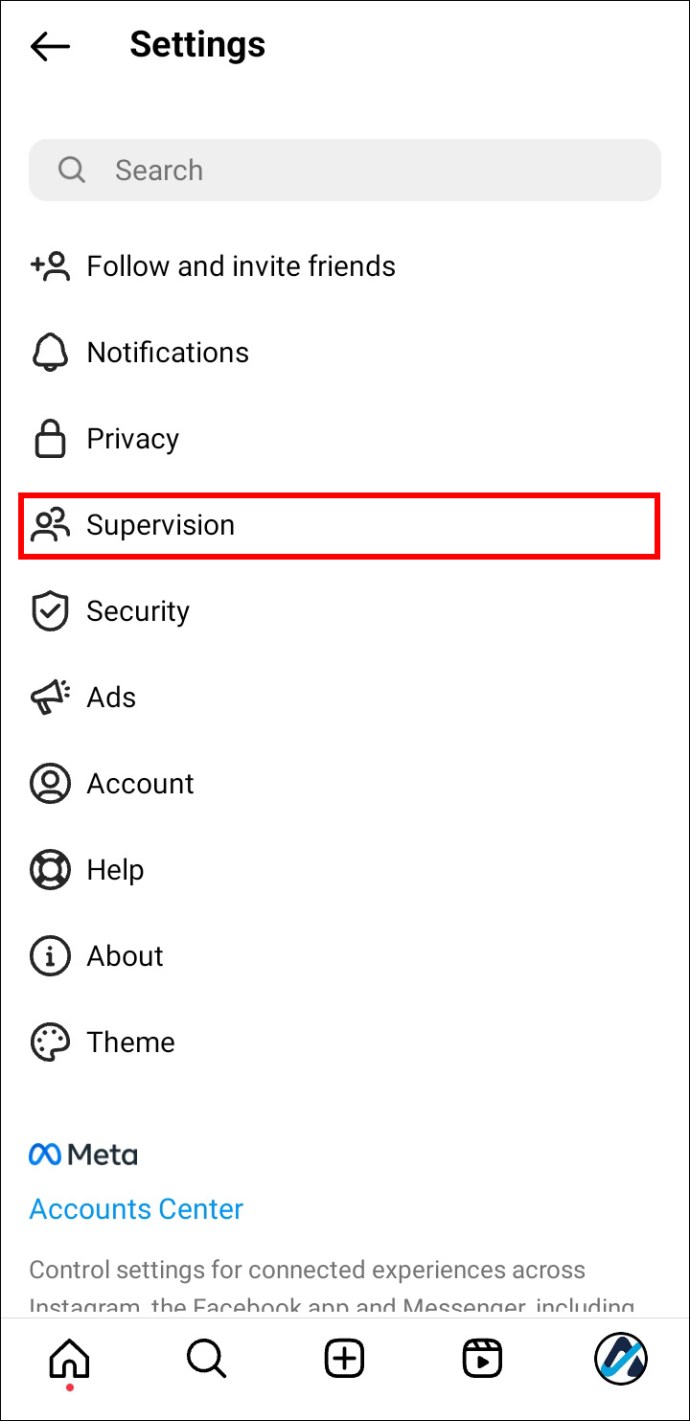Screen dimensions: 690x1421
Task: Tap the Ads megaphone icon
Action: point(50,697)
